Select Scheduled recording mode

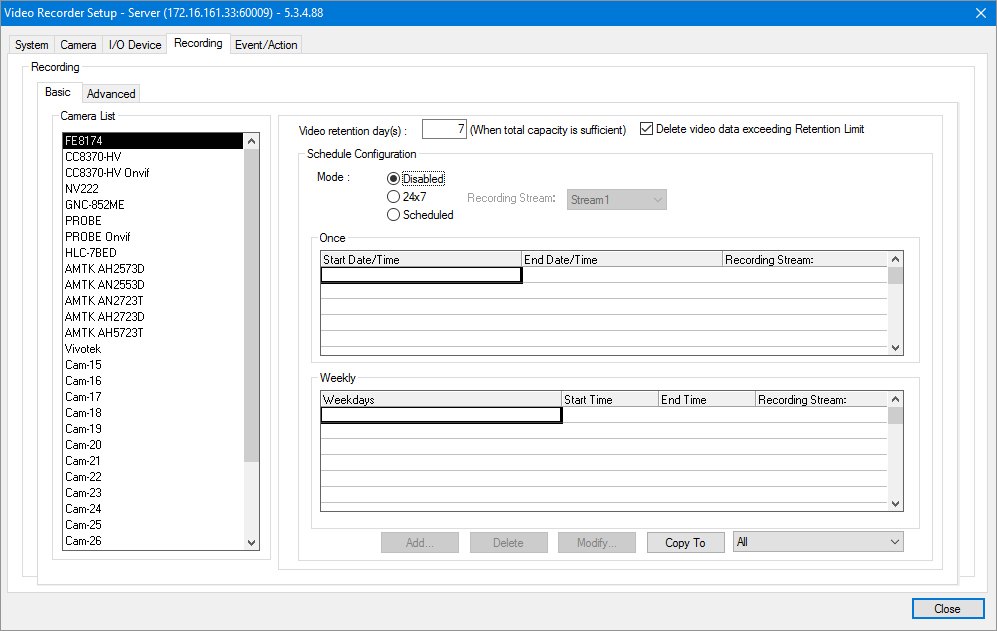click(x=394, y=215)
